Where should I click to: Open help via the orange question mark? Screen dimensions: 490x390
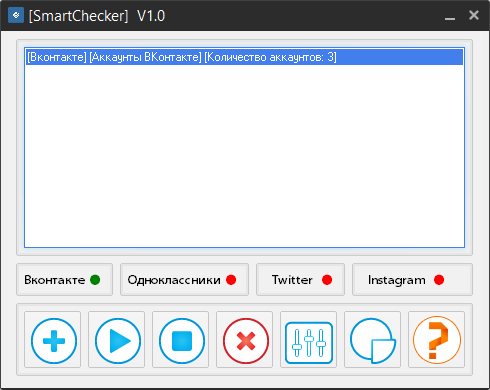click(437, 340)
